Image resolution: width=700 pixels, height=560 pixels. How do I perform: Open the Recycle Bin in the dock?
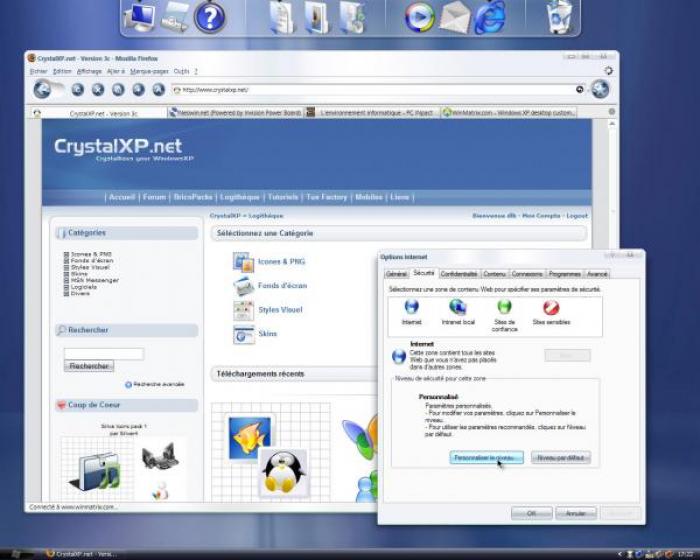pos(559,17)
